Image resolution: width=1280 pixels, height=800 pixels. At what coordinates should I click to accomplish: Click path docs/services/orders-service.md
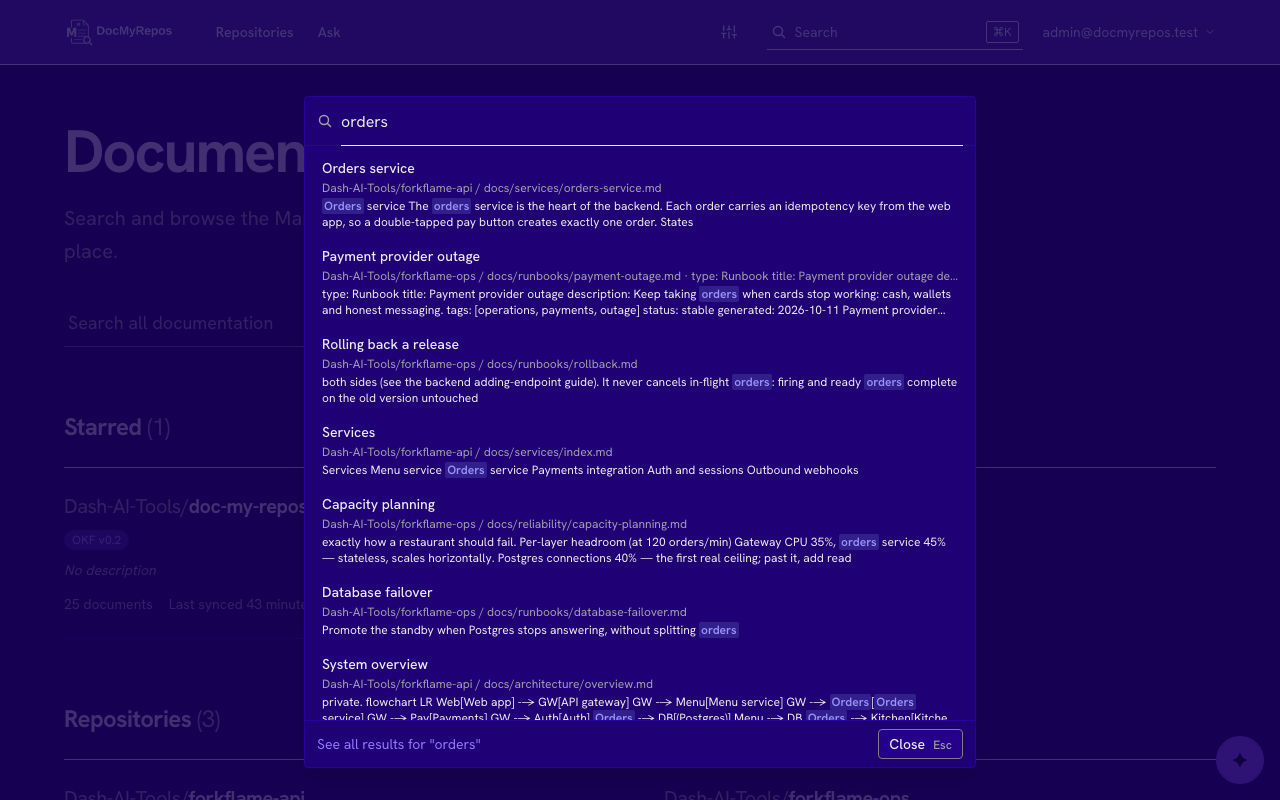572,188
